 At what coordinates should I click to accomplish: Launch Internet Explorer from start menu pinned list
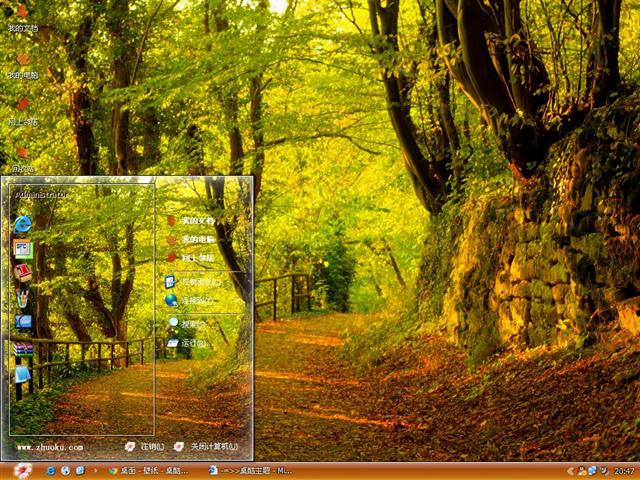(x=22, y=224)
